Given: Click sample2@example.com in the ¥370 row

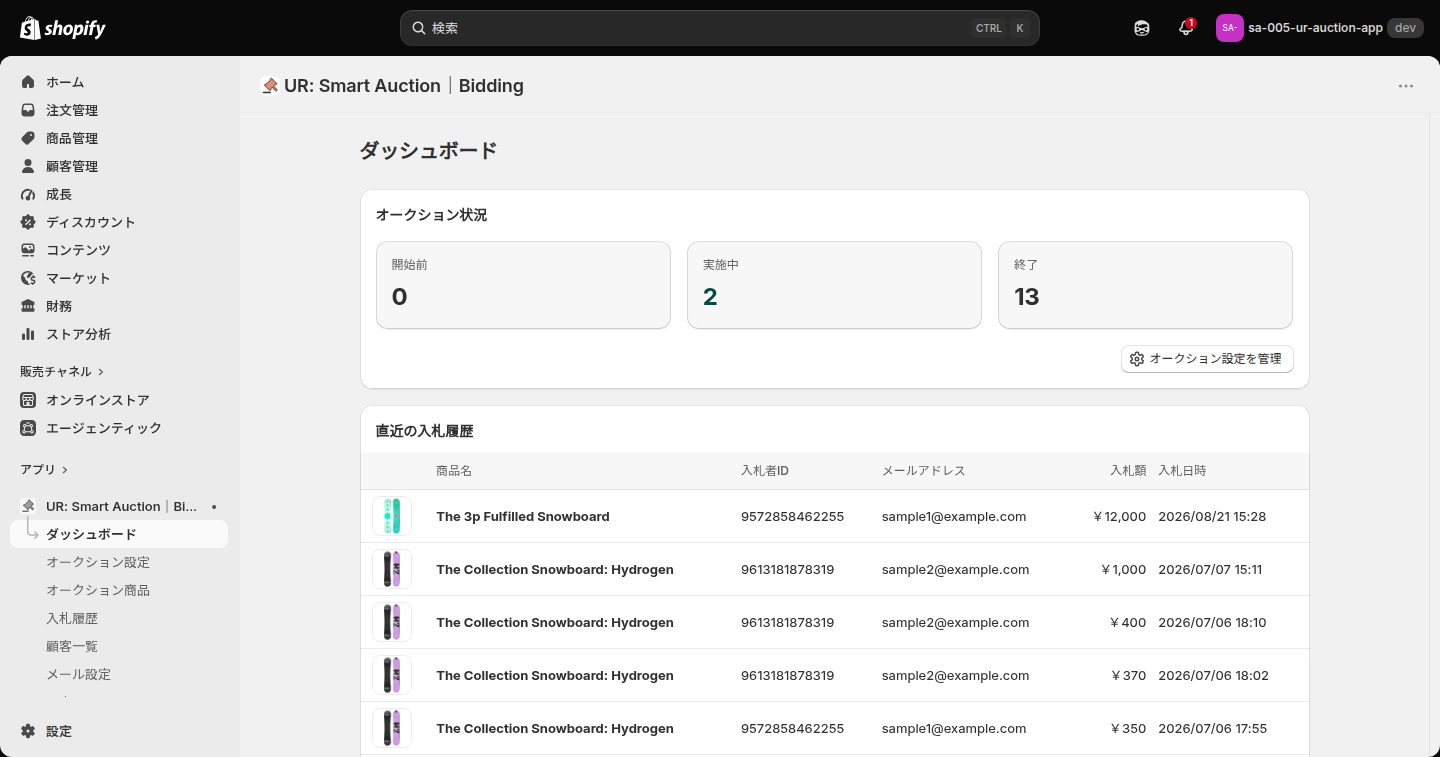Looking at the screenshot, I should (955, 676).
